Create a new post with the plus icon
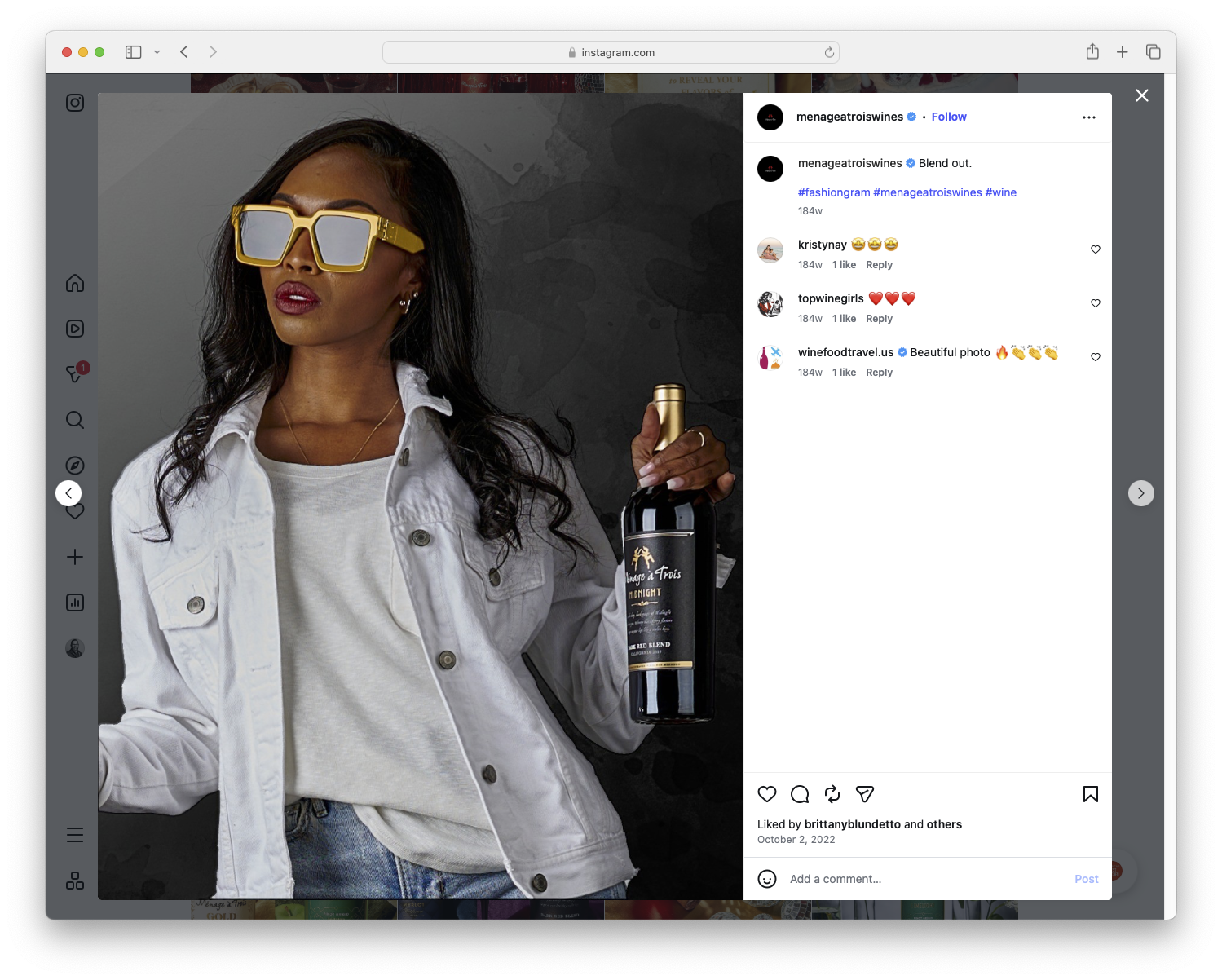Viewport: 1222px width, 980px height. coord(75,557)
